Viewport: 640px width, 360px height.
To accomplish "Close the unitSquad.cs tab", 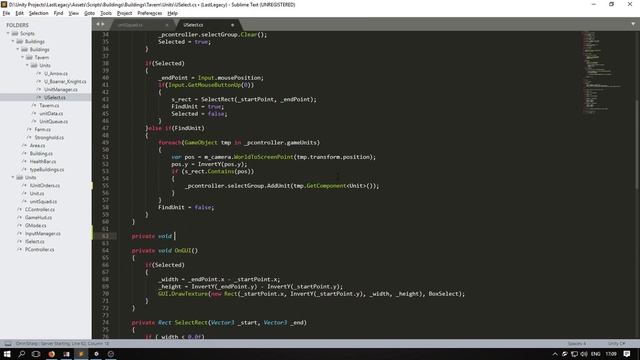I will (x=167, y=25).
